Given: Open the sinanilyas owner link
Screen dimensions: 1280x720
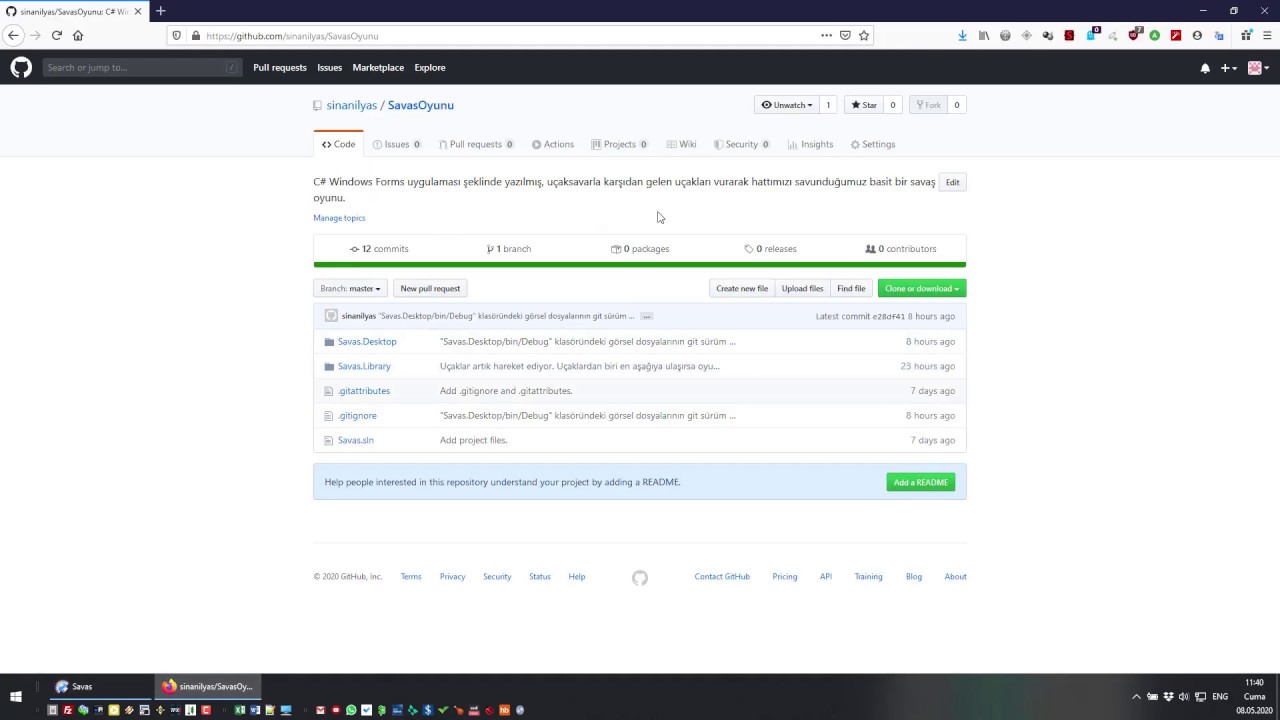Looking at the screenshot, I should (x=352, y=105).
